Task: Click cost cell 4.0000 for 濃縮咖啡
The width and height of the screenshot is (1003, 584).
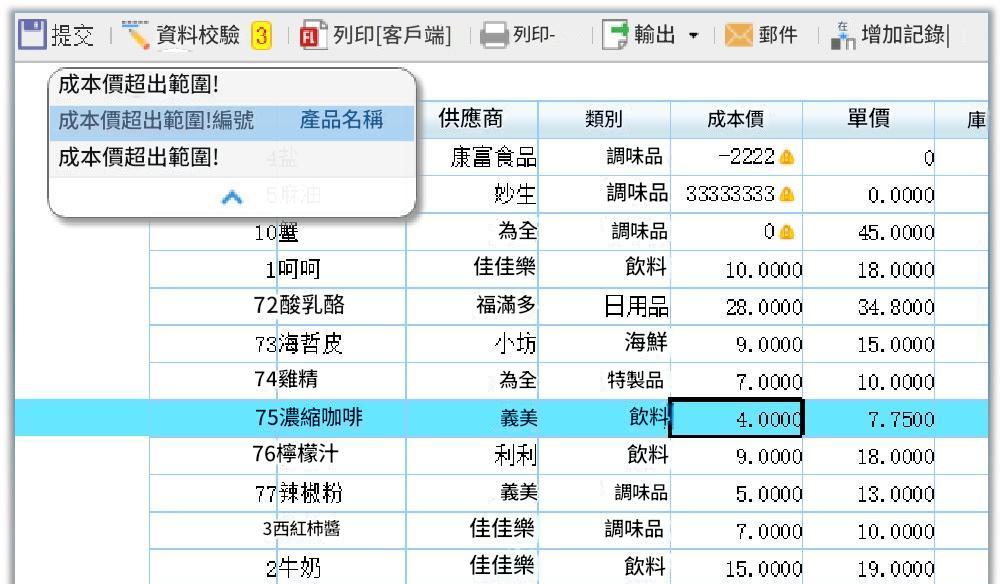Action: coord(736,418)
